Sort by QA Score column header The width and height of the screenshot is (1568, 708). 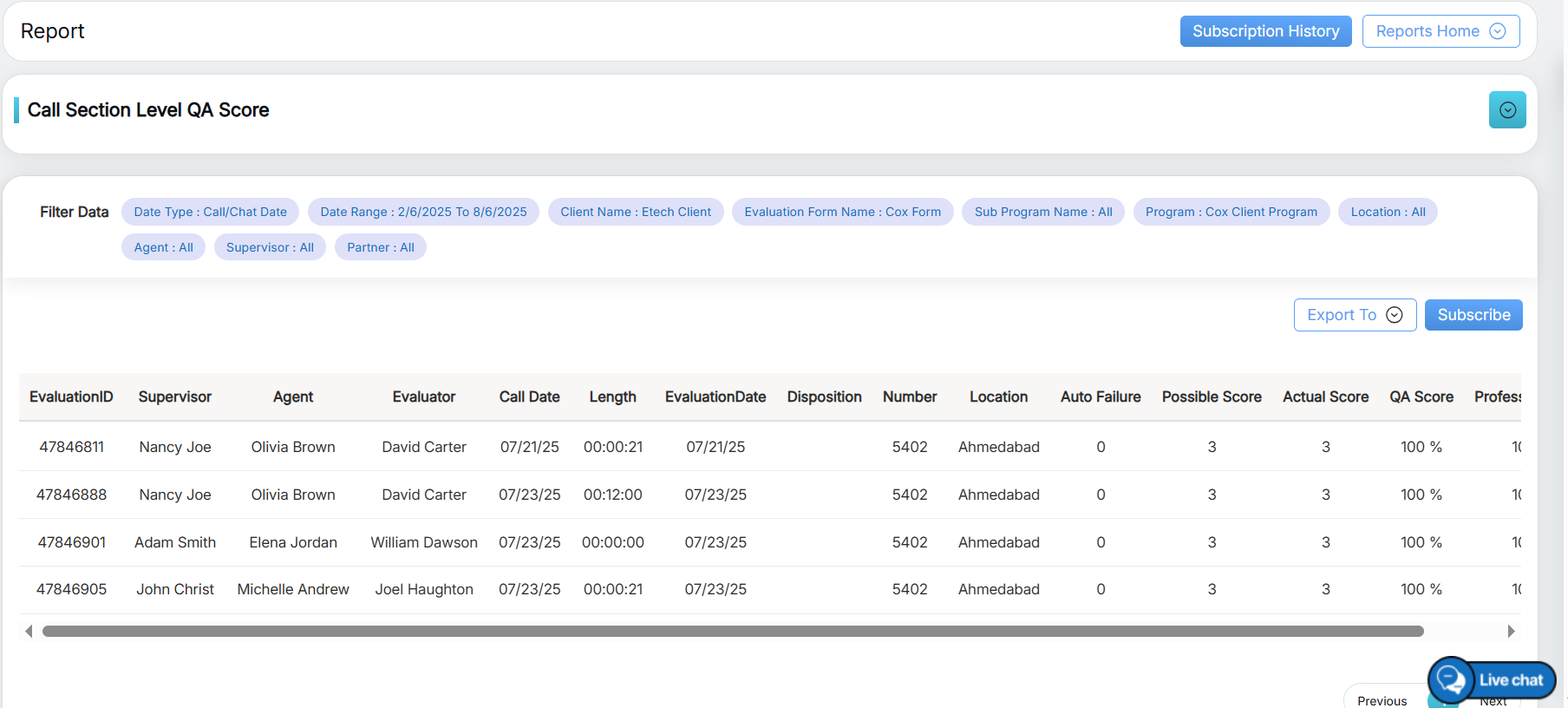(1421, 397)
